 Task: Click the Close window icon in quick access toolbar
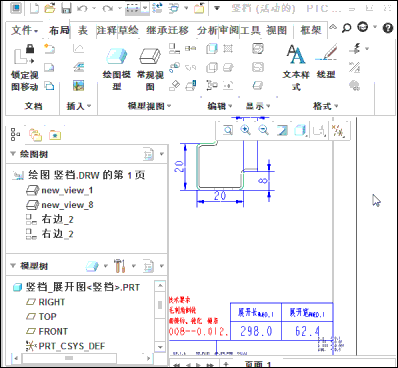[x=199, y=8]
